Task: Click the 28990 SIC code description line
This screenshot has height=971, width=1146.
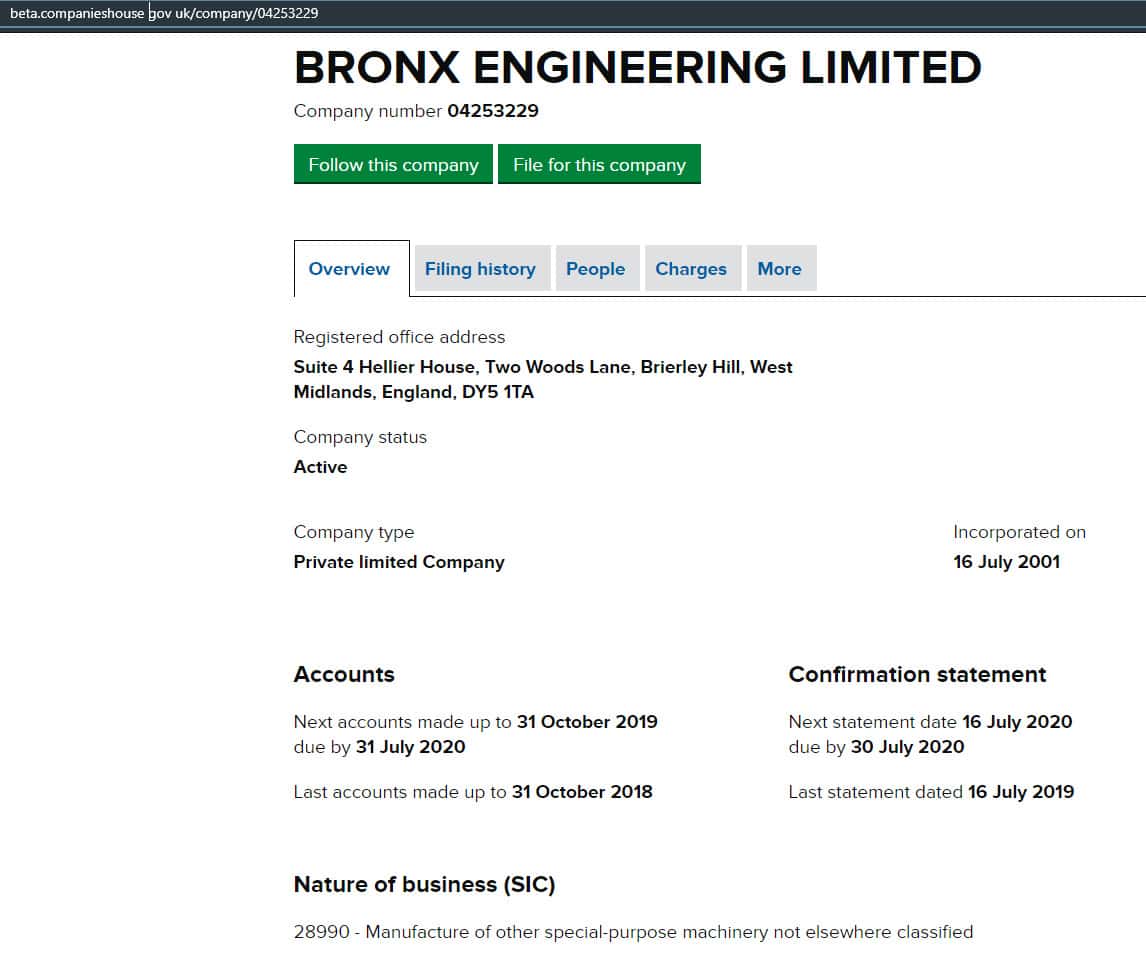Action: [633, 932]
